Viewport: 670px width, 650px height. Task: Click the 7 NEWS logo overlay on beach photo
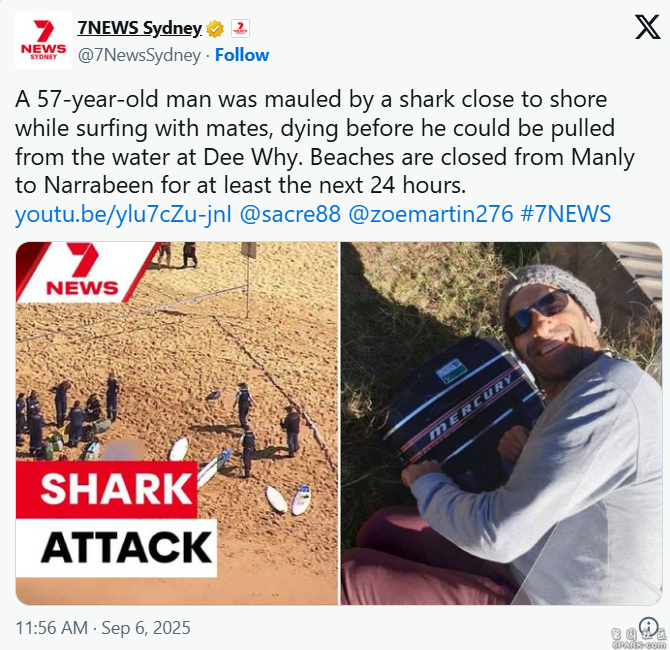[85, 272]
